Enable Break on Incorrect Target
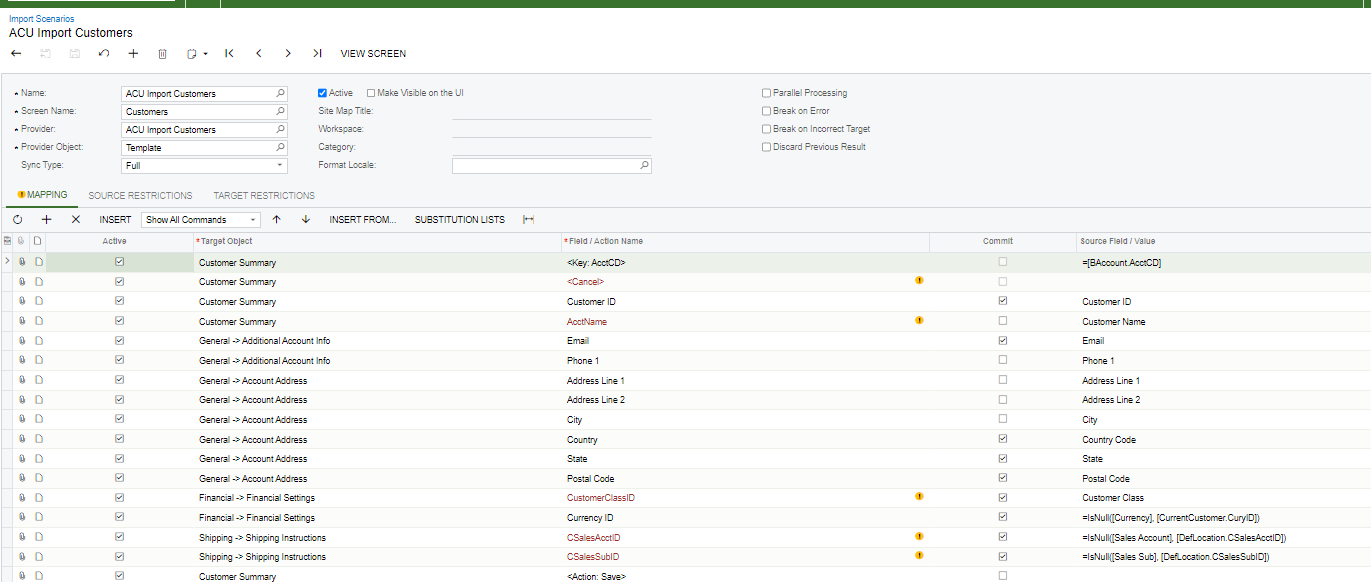This screenshot has width=1371, height=582. (x=766, y=129)
